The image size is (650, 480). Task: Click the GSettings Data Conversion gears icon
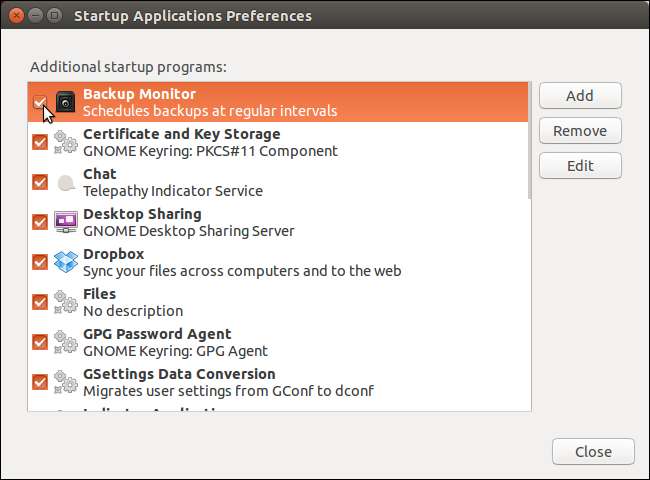pos(66,382)
